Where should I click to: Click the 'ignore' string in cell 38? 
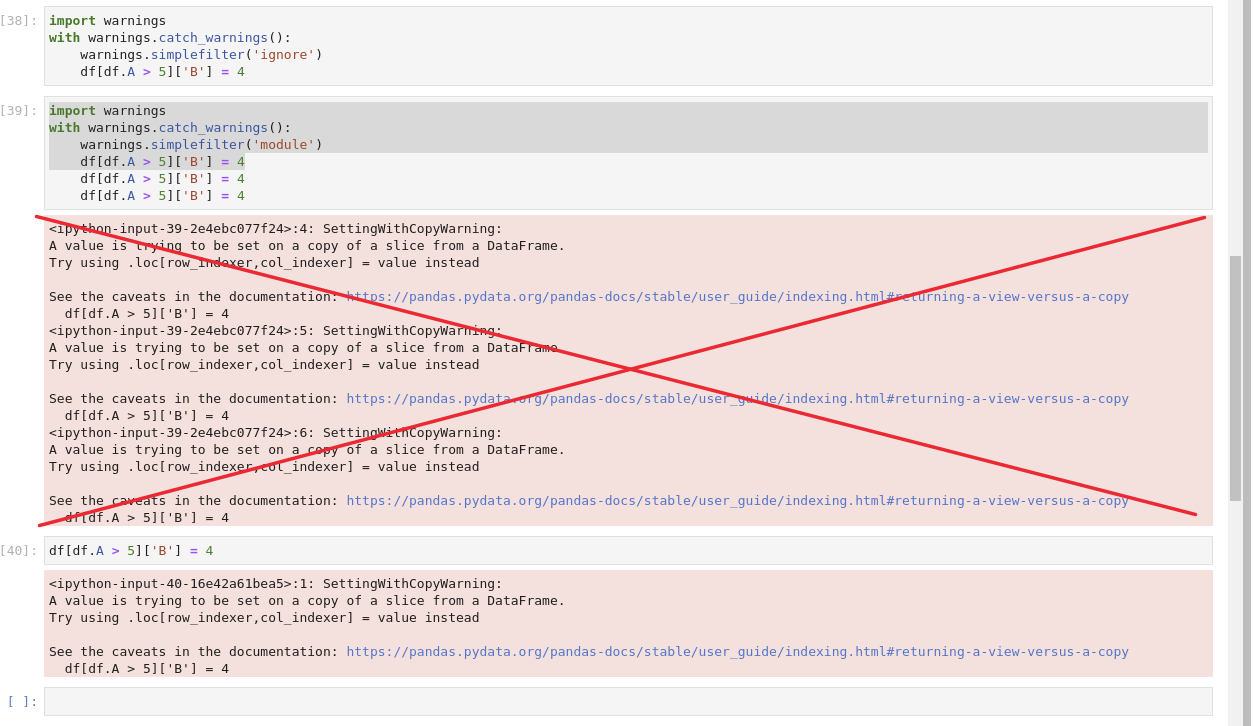point(285,54)
